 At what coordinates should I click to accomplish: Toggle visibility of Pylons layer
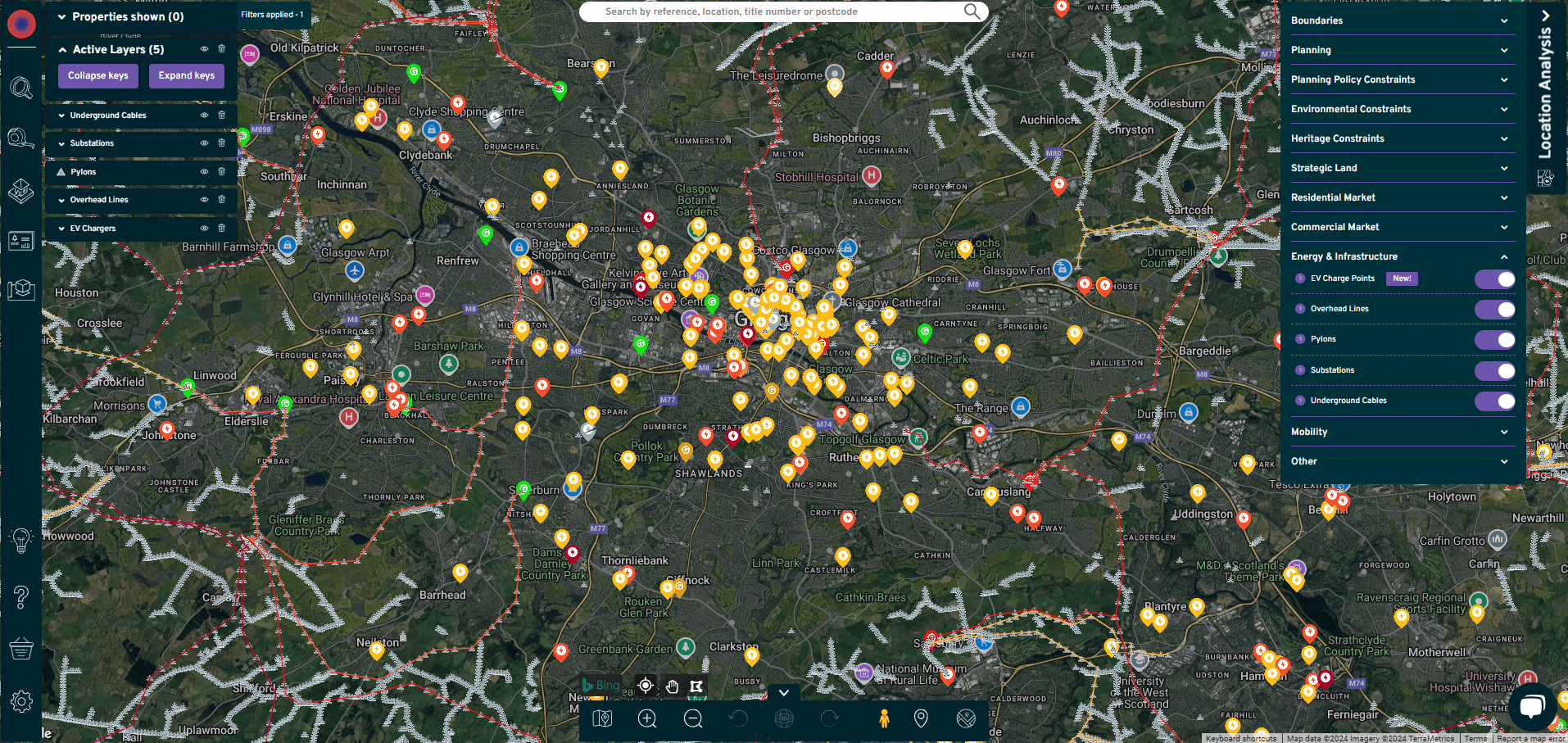(204, 171)
